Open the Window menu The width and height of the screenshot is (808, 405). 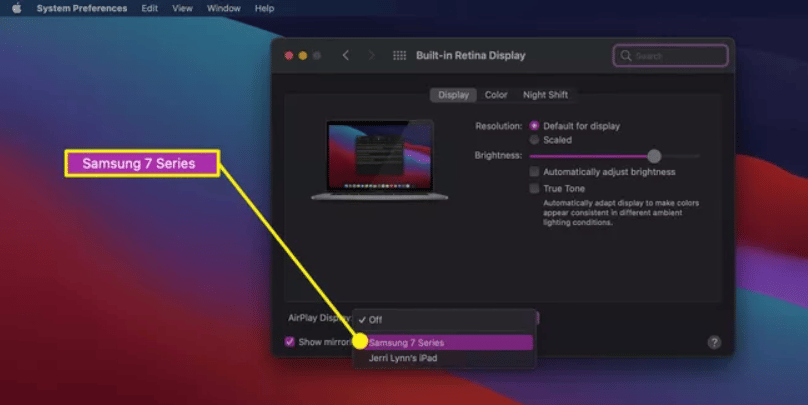224,8
